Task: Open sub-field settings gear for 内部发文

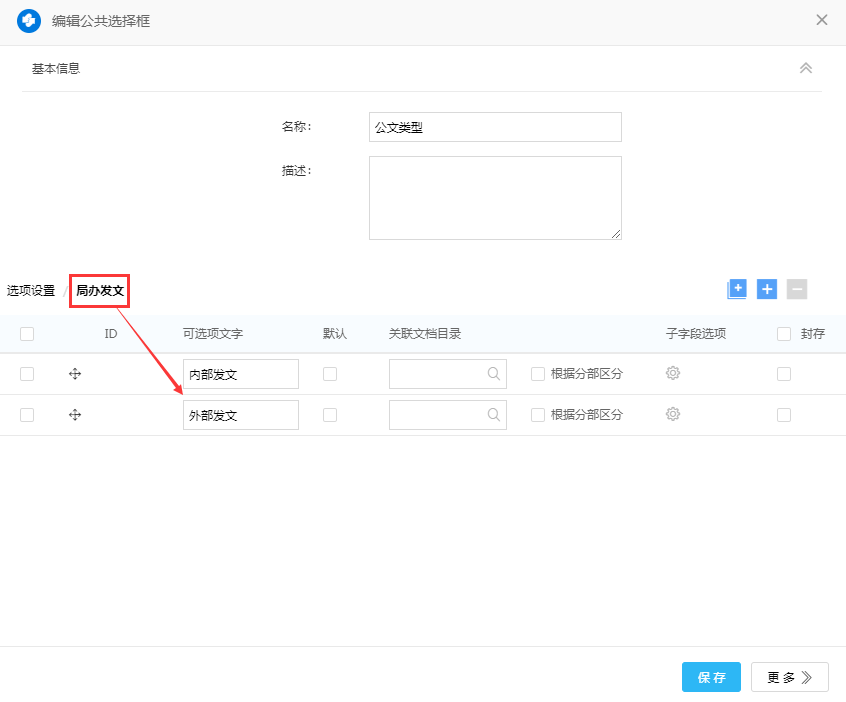Action: [x=673, y=373]
